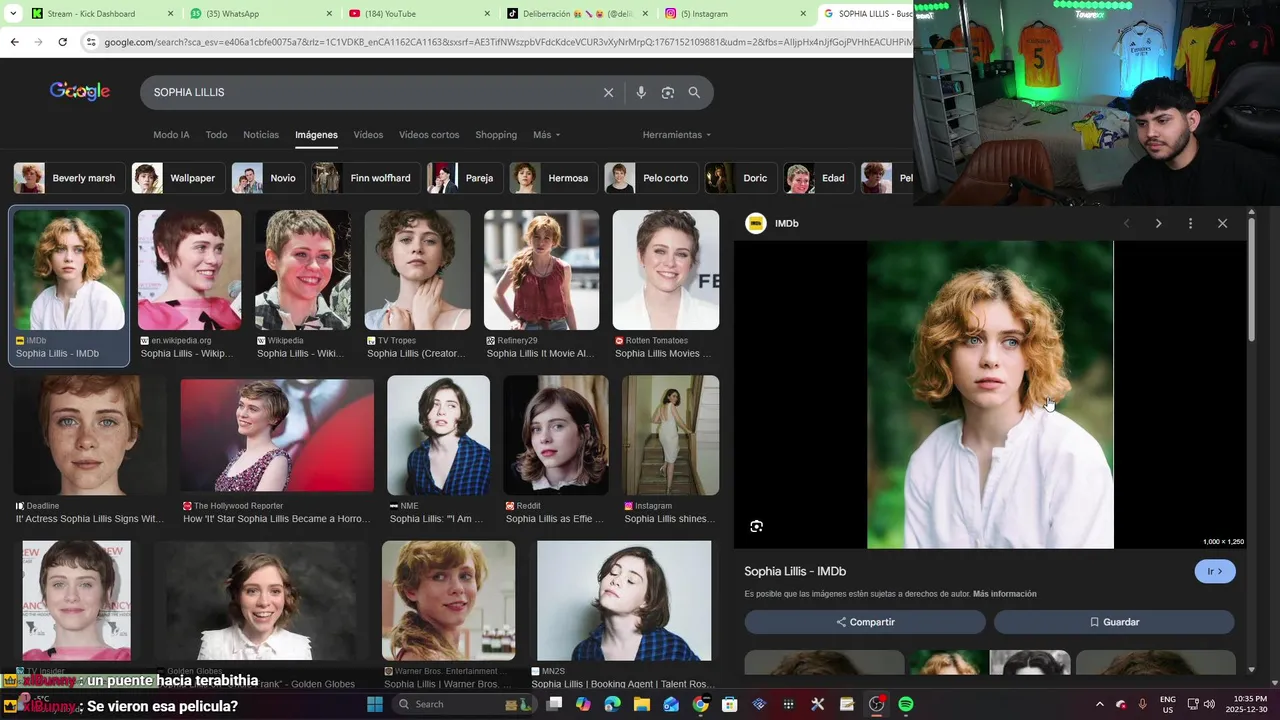This screenshot has width=1280, height=720.
Task: Click the IMDb source logo in preview
Action: tap(756, 223)
